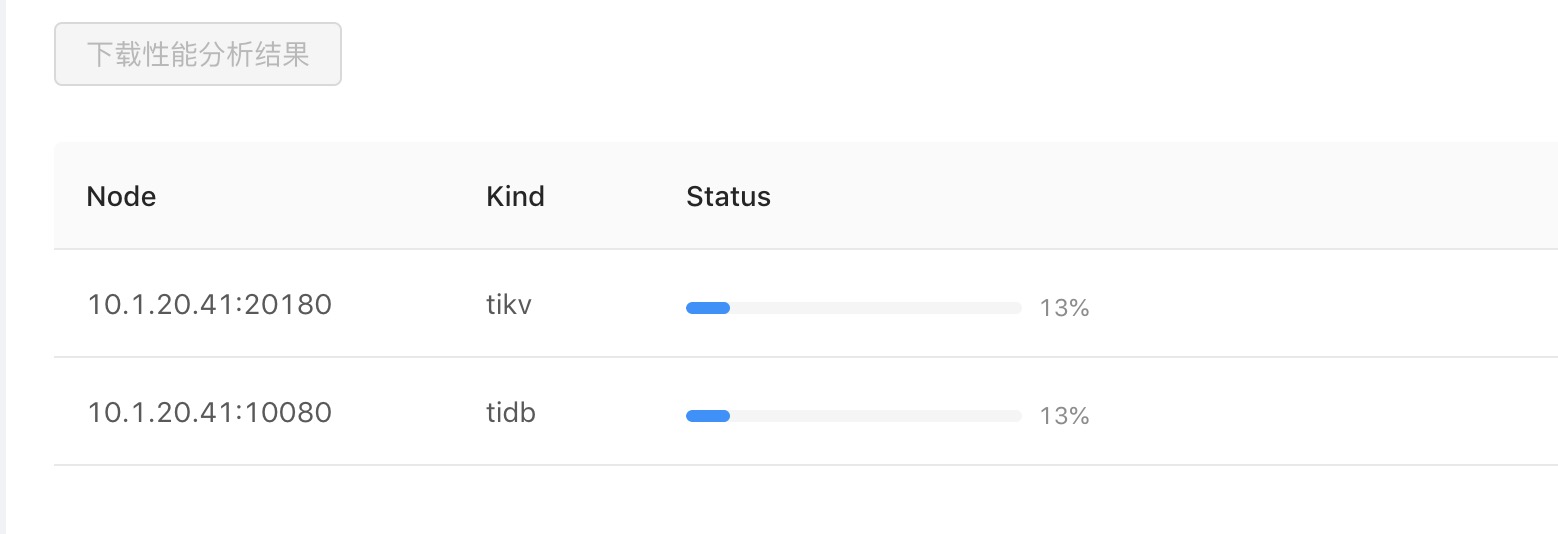
Task: Click gray unfilled track of tidb progress bar
Action: tap(875, 416)
